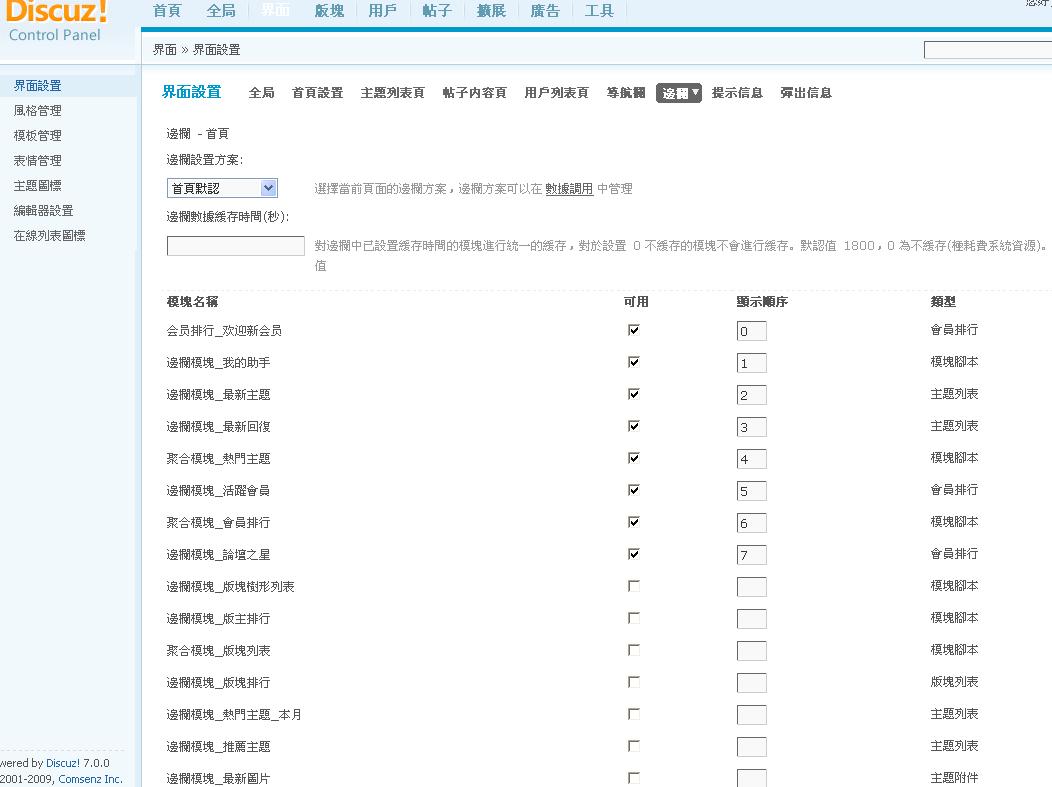The height and width of the screenshot is (787, 1052).
Task: Go to the 用戶 top menu
Action: point(382,11)
